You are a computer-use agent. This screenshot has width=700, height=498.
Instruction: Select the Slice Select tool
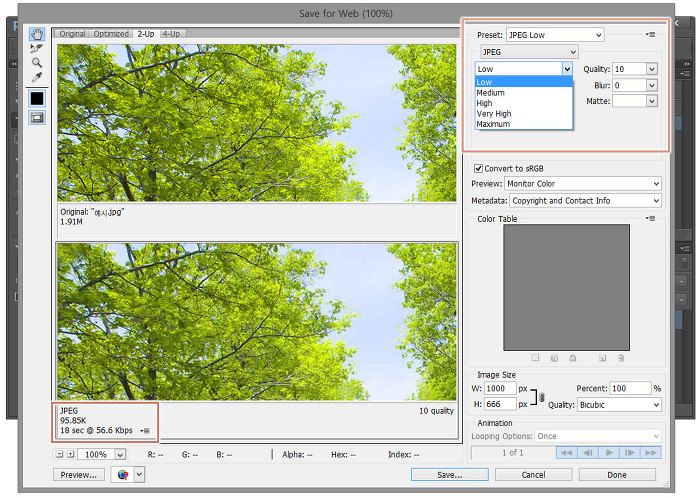click(37, 48)
